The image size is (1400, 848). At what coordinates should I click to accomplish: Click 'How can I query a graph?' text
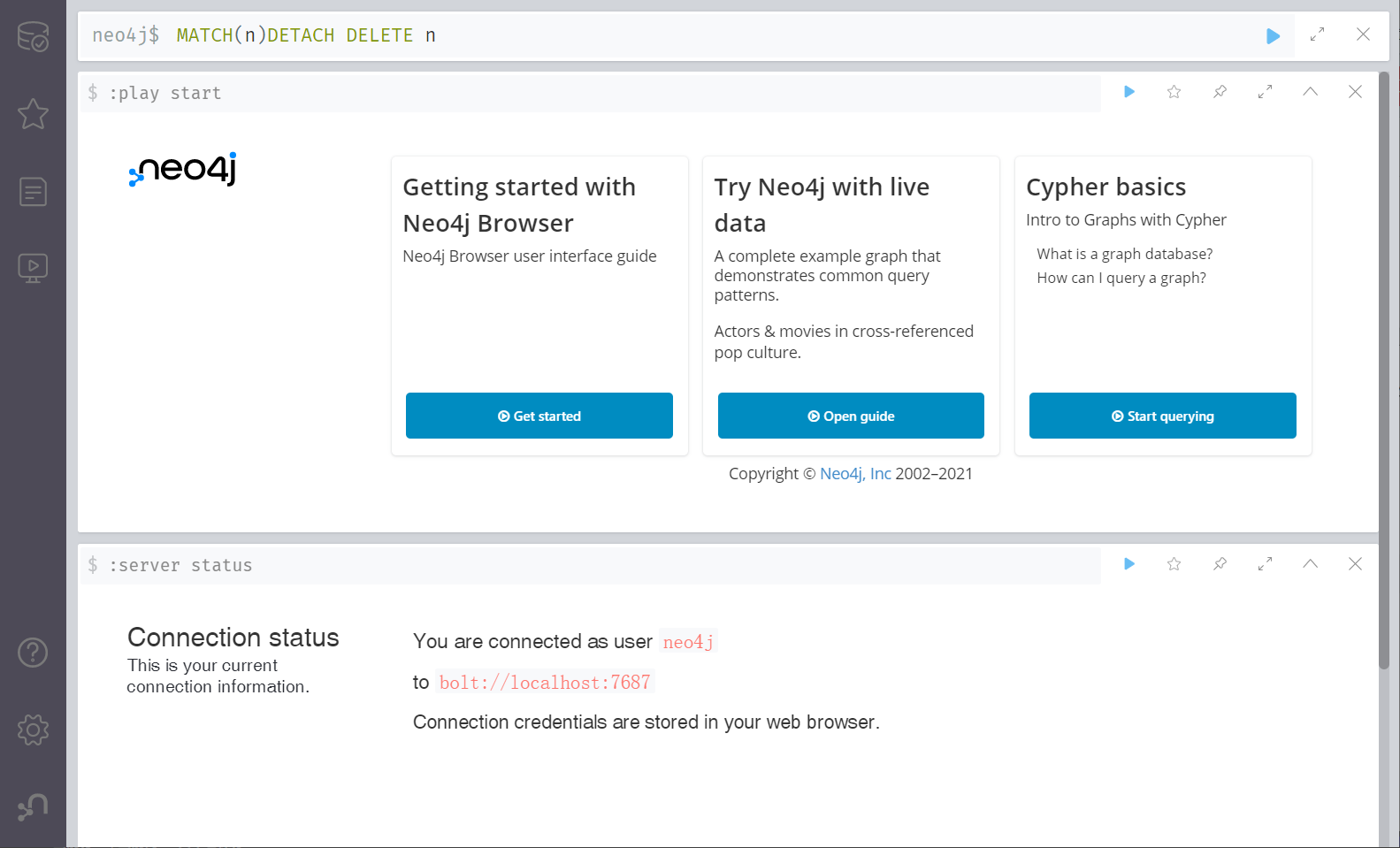click(x=1121, y=278)
